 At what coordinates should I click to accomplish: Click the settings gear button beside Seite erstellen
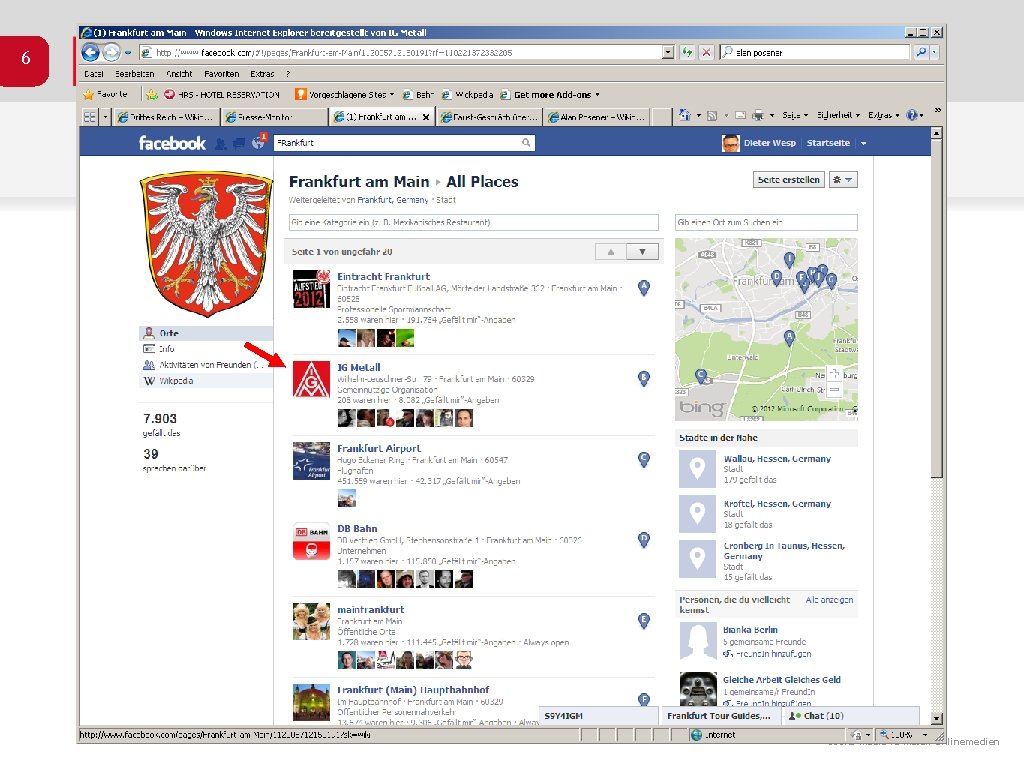click(843, 180)
